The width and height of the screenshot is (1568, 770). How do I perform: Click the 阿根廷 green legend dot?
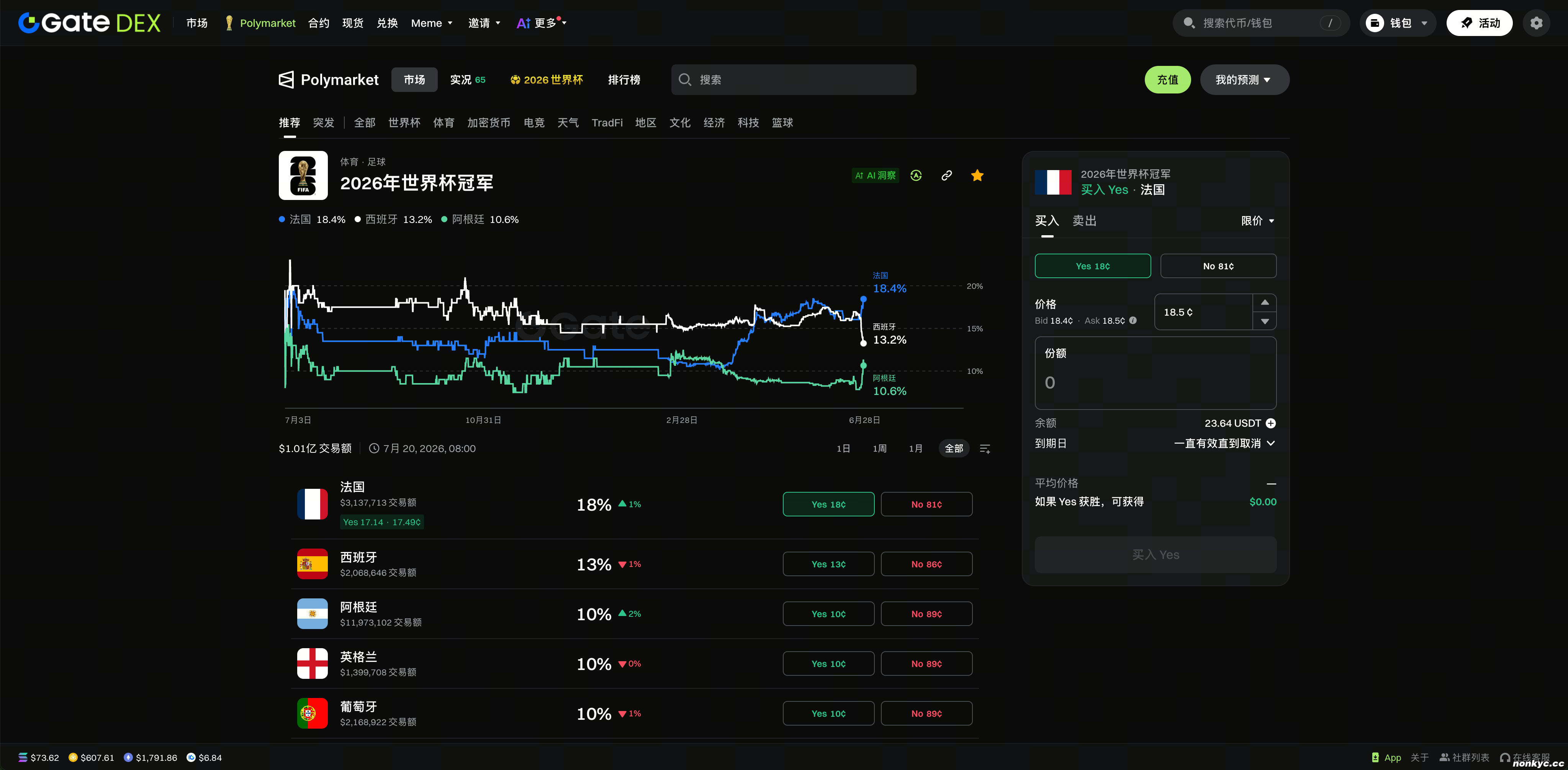tap(444, 219)
